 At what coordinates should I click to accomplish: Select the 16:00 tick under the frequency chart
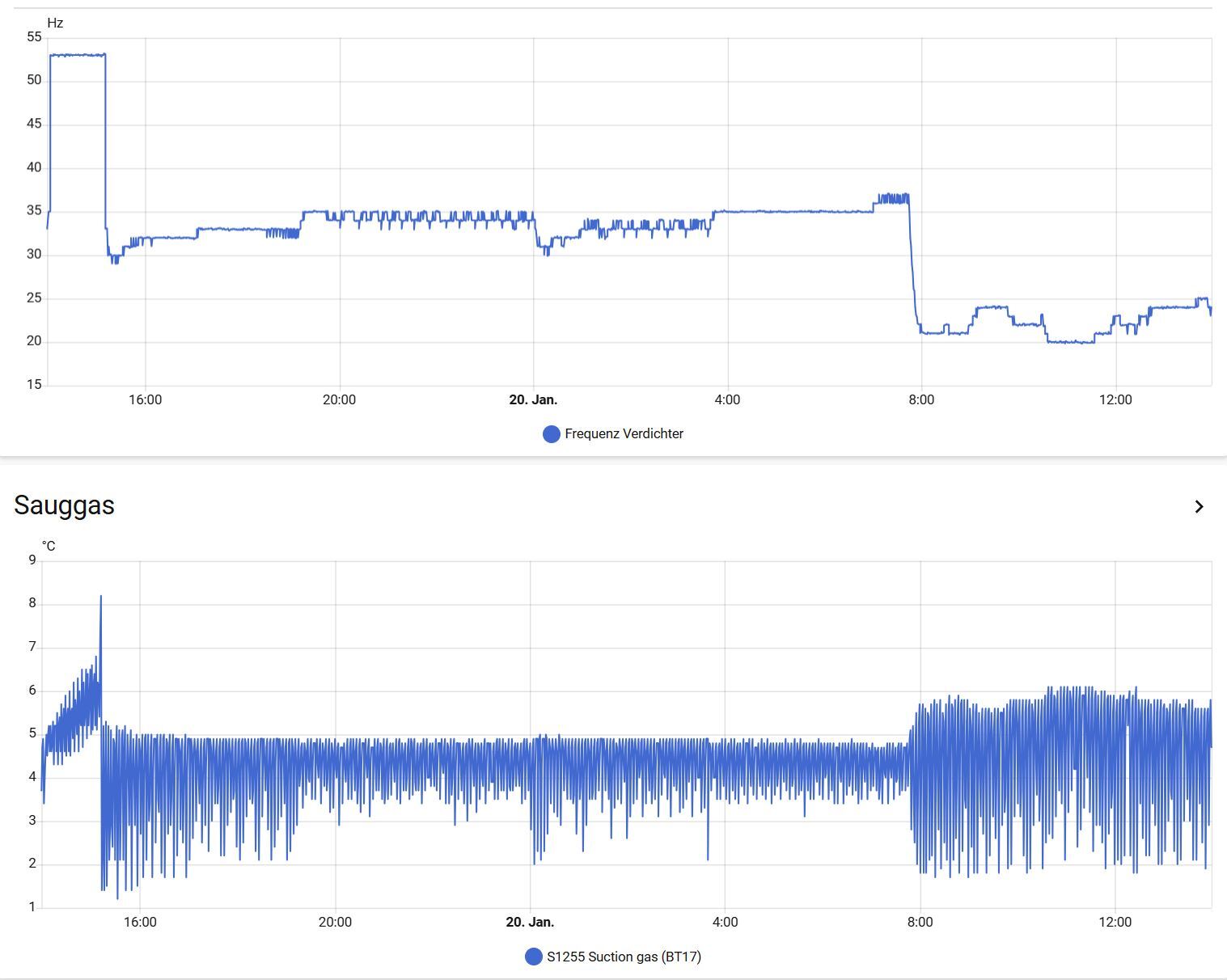(x=146, y=400)
